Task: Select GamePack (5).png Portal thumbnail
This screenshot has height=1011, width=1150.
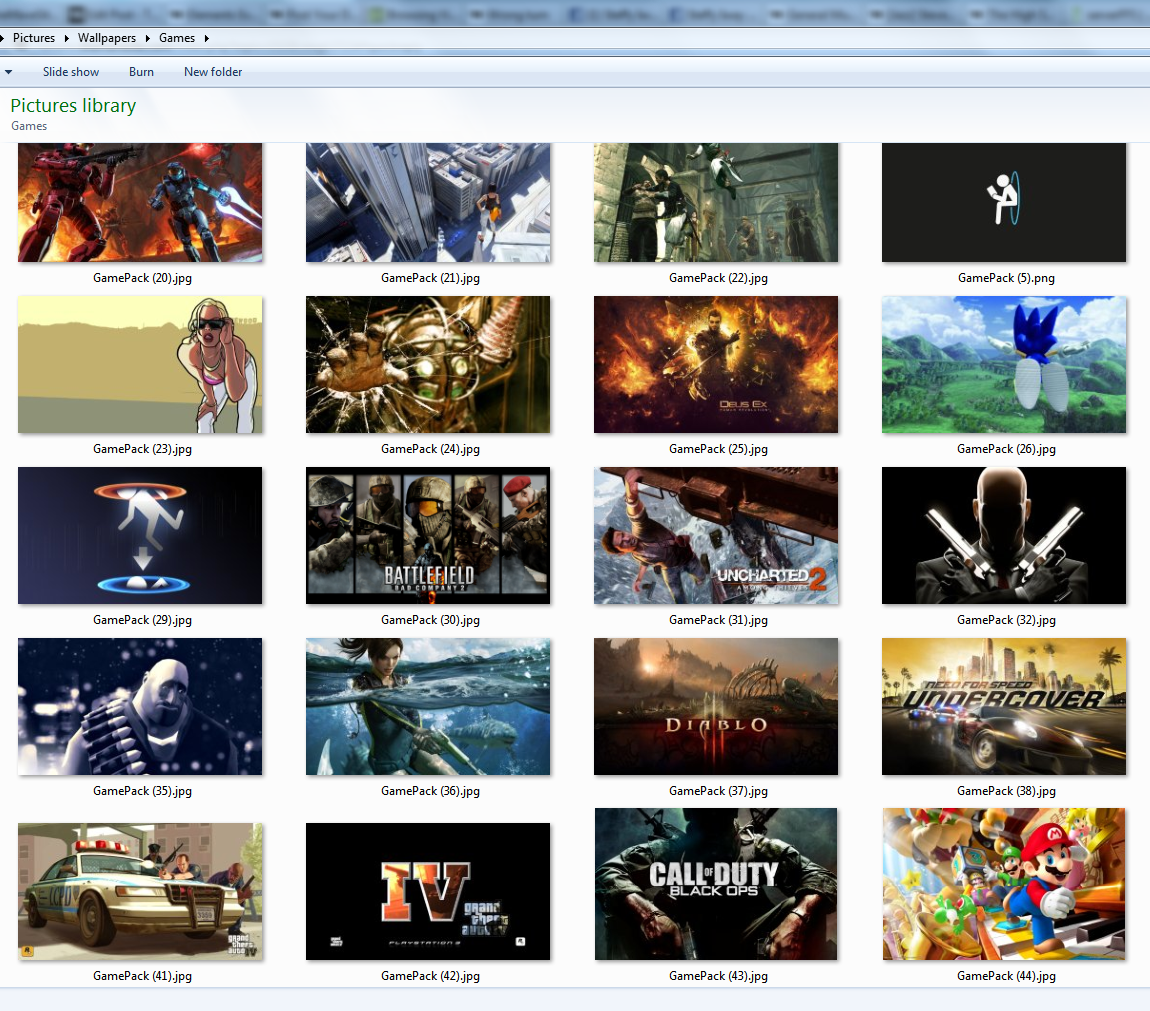Action: coord(1003,202)
